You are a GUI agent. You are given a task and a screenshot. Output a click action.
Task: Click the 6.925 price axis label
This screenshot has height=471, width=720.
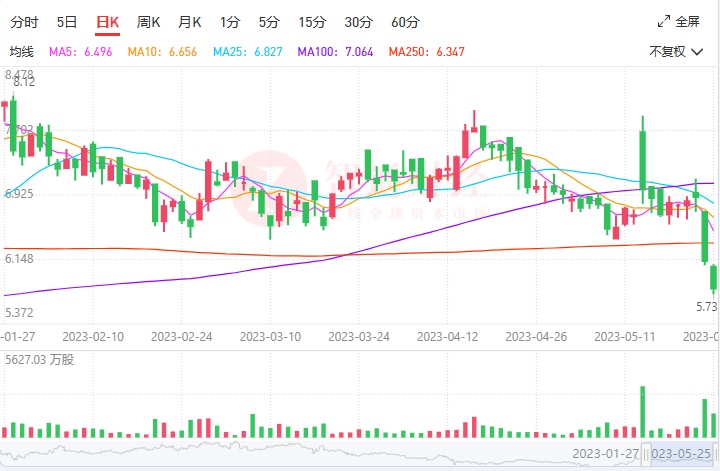tap(19, 193)
